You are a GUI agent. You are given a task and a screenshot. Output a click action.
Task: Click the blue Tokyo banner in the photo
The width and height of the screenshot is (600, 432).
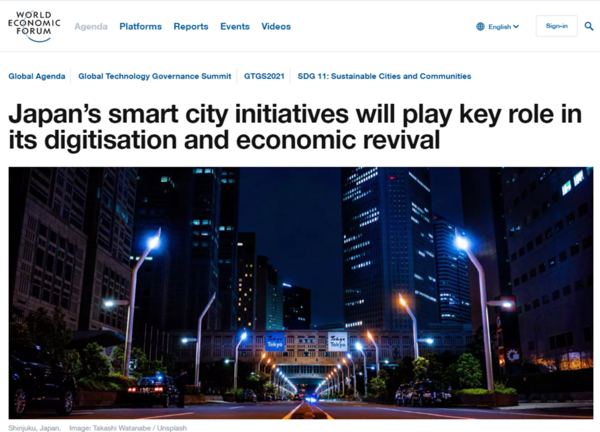275,341
